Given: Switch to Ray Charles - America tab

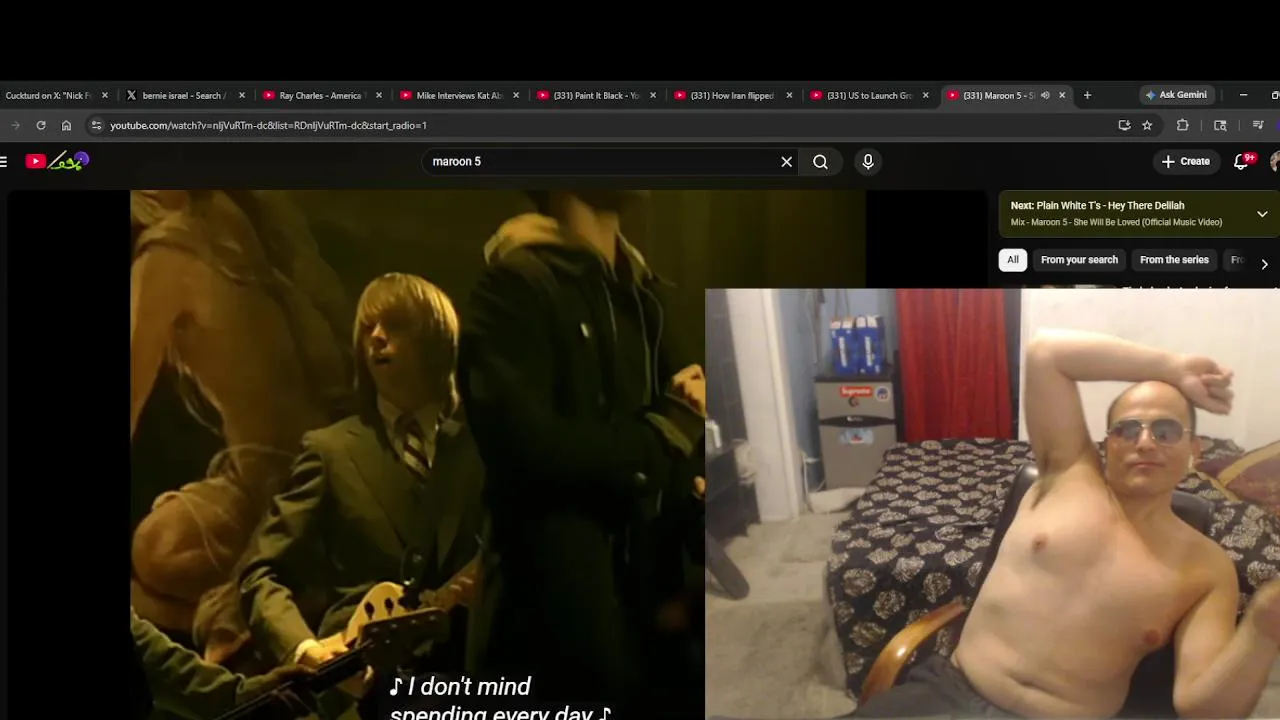Looking at the screenshot, I should click(320, 95).
